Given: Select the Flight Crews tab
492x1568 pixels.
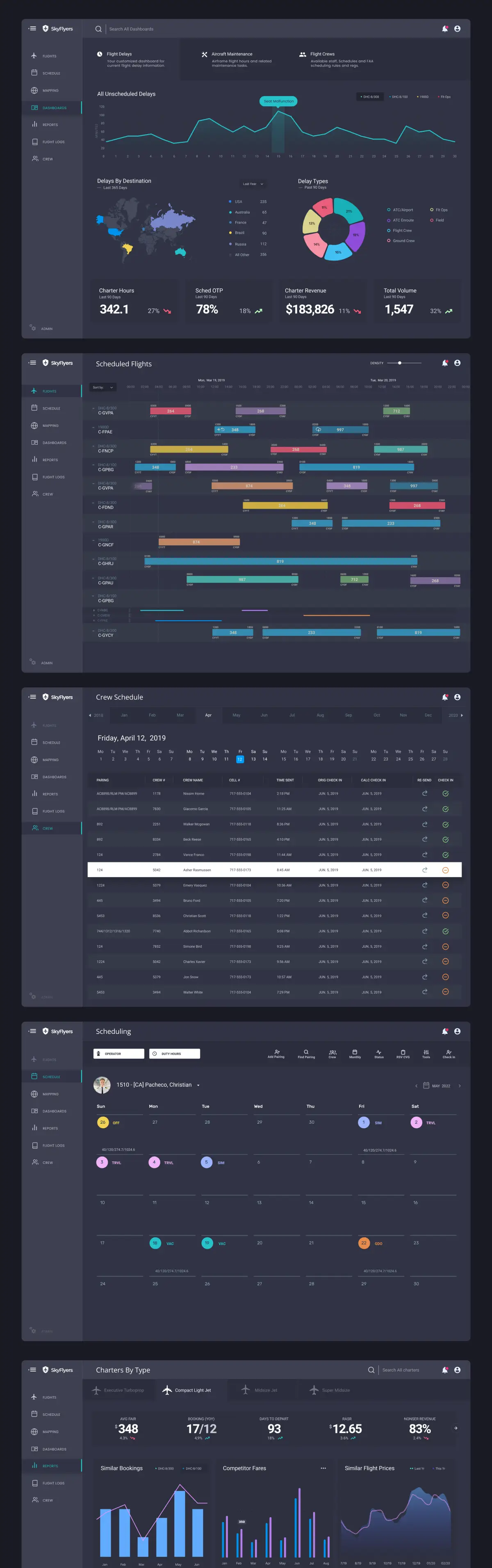Looking at the screenshot, I should [336, 59].
